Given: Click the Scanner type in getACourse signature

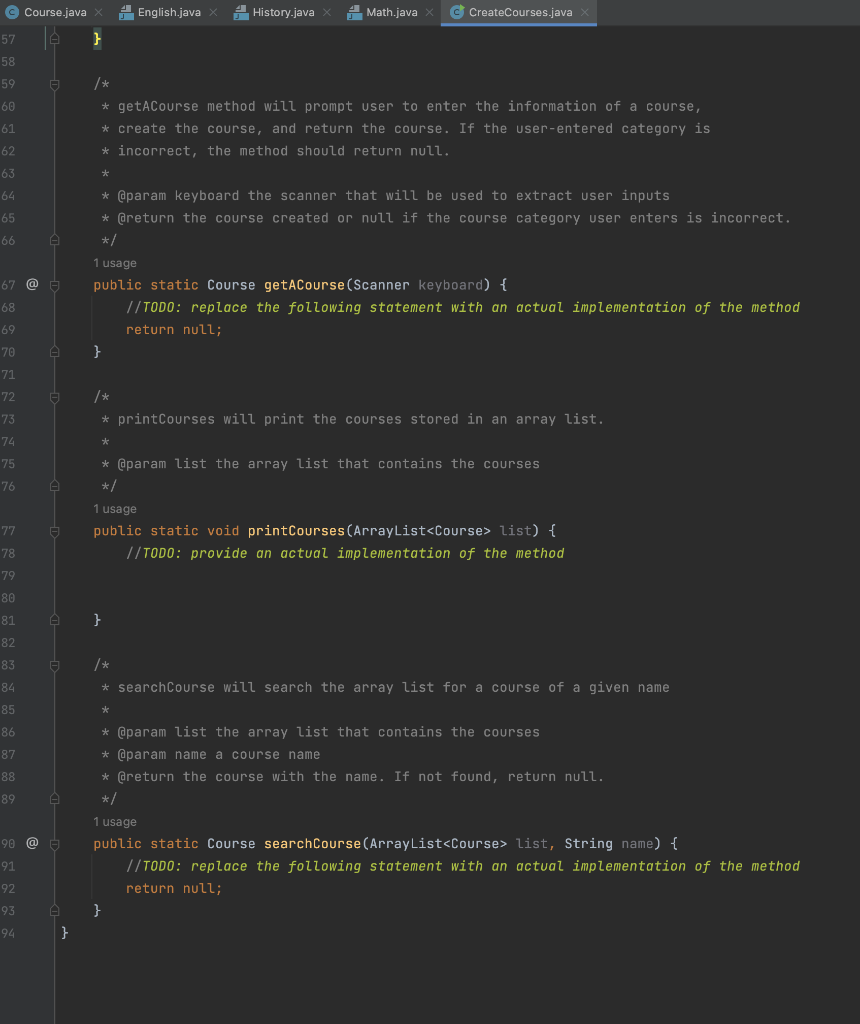Looking at the screenshot, I should [x=381, y=285].
